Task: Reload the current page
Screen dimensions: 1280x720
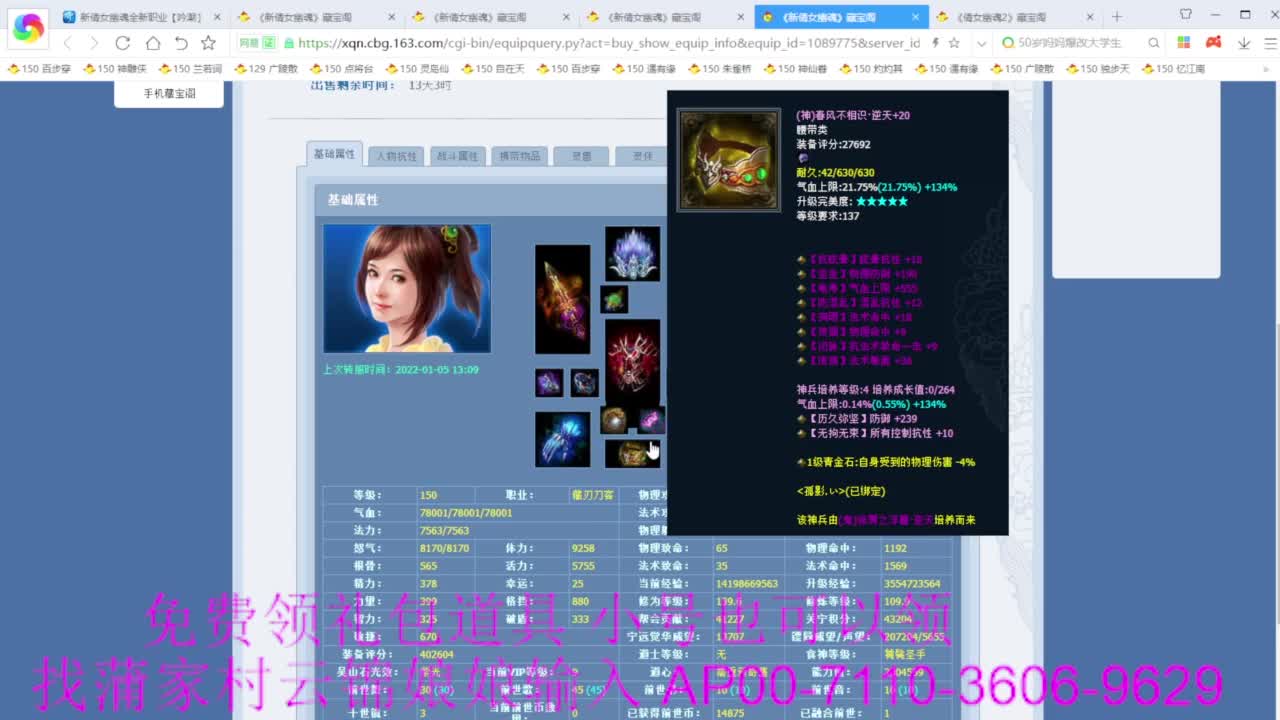Action: pos(123,43)
